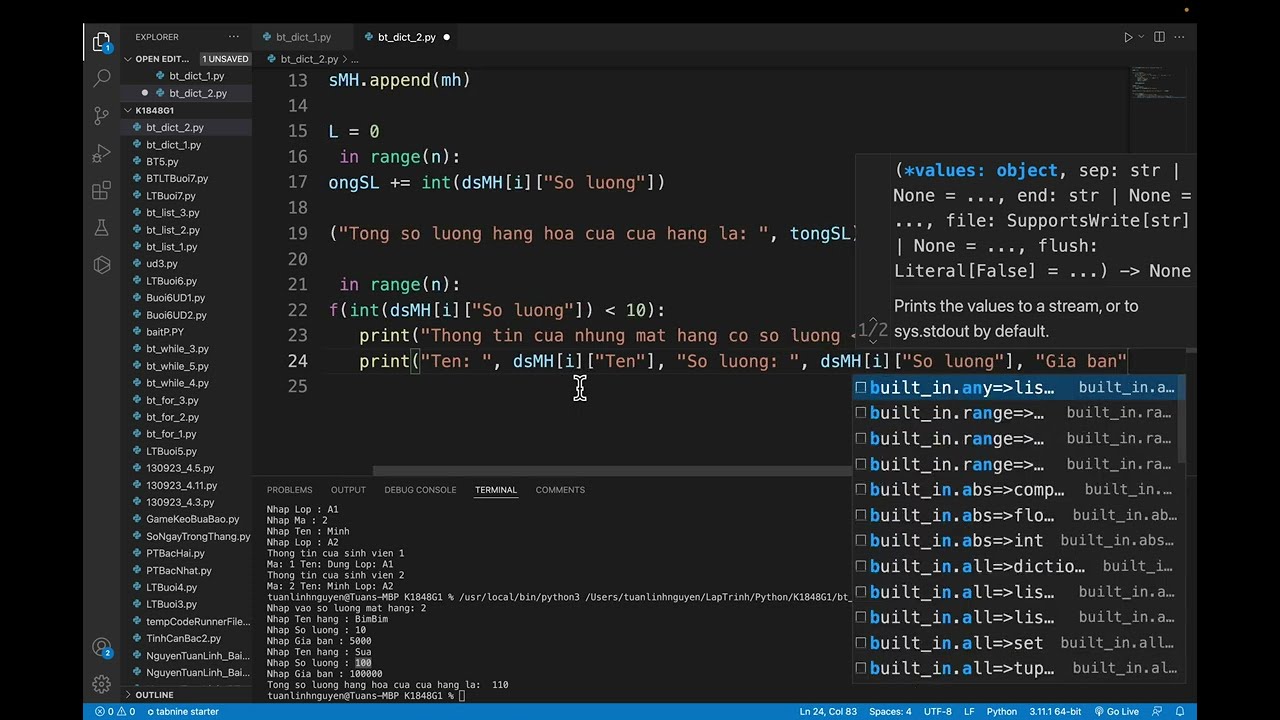Click breadcrumb bt_dict_2.py above editor
This screenshot has height=720, width=1280.
(309, 59)
